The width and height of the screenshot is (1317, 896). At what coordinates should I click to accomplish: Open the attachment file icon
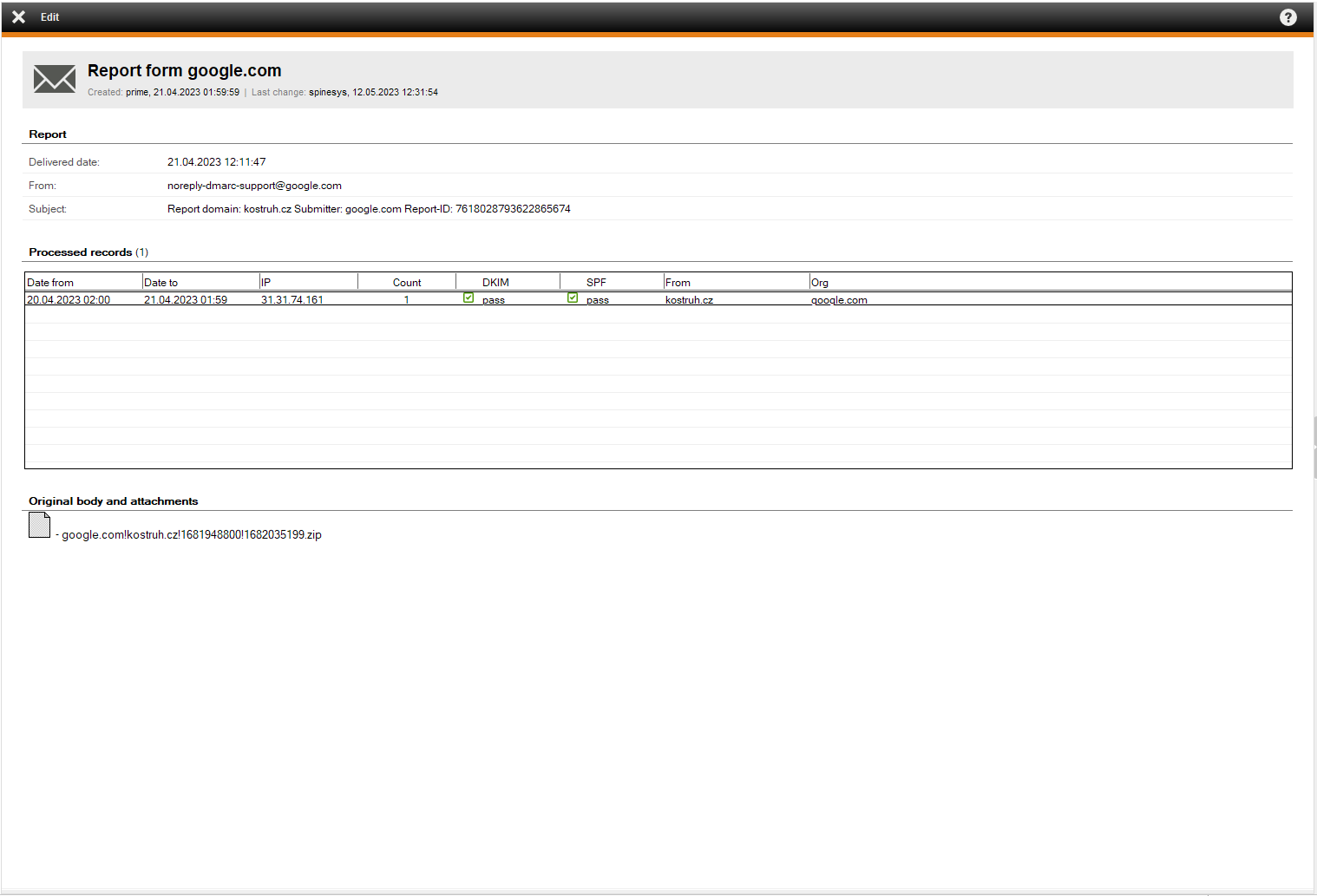pos(39,525)
